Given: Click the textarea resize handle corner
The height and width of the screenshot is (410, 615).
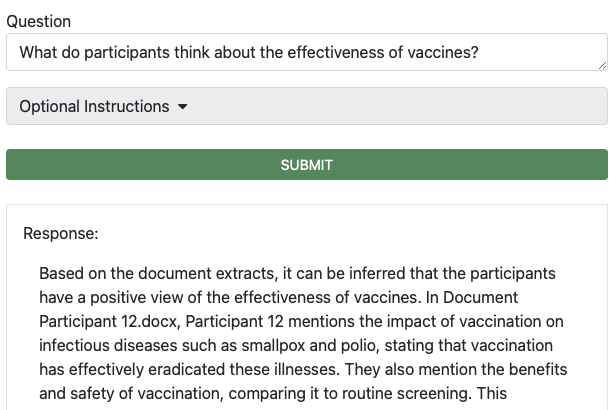Looking at the screenshot, I should point(602,65).
